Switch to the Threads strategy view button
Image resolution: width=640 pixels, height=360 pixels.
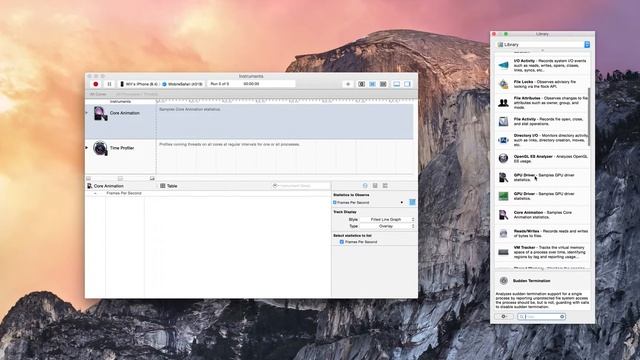coord(383,84)
